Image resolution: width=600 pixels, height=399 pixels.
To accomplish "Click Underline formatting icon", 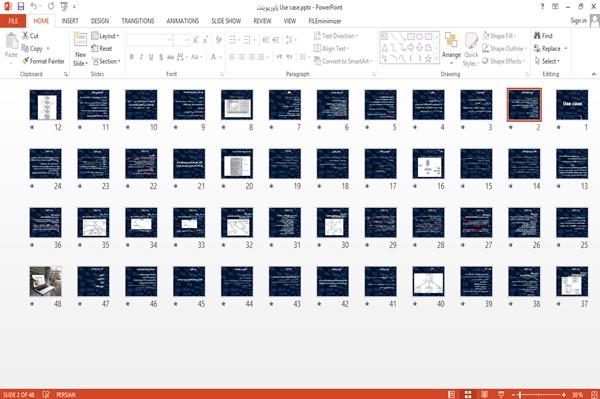I will [x=151, y=57].
